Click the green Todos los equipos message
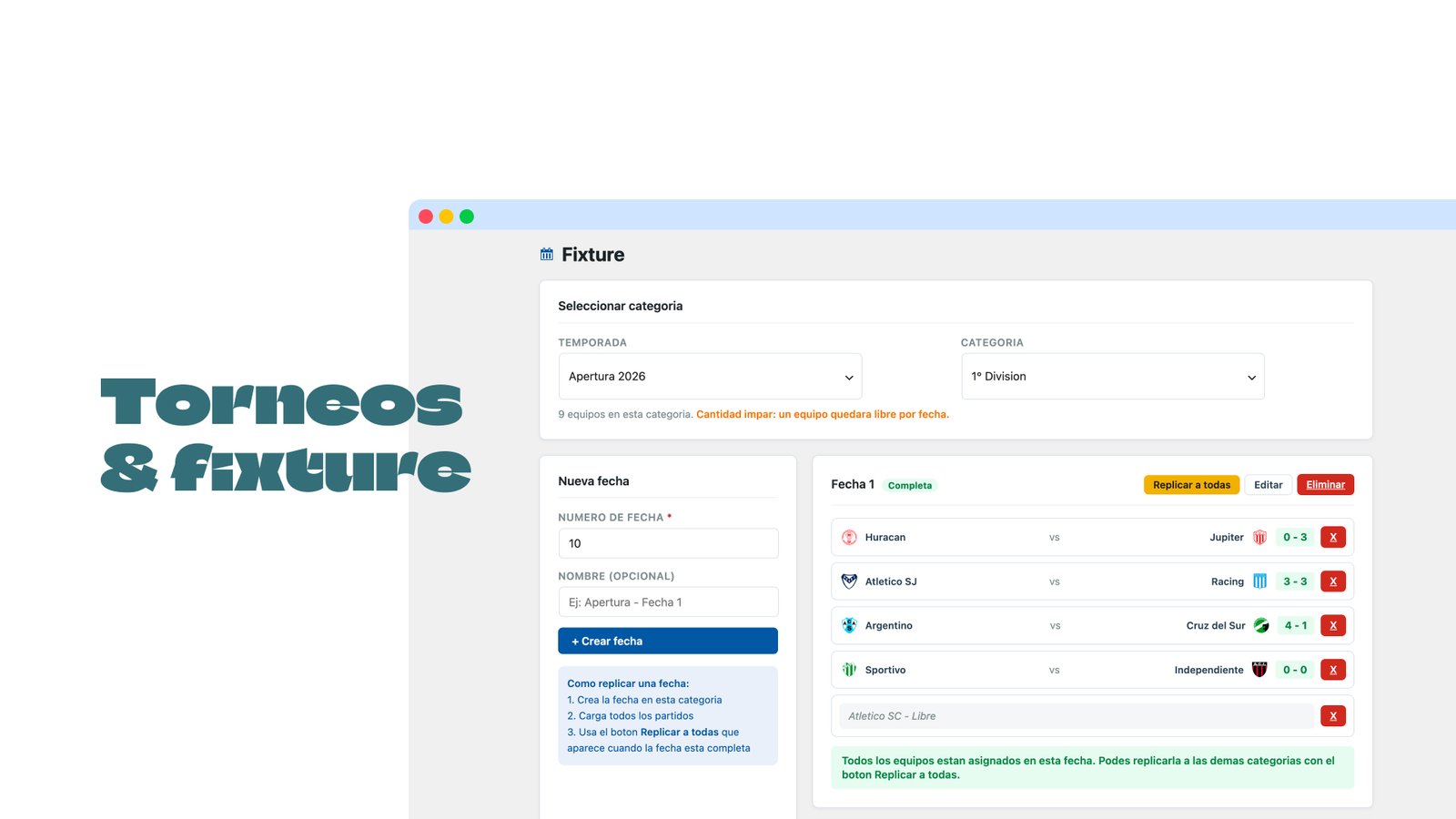 (x=1092, y=767)
